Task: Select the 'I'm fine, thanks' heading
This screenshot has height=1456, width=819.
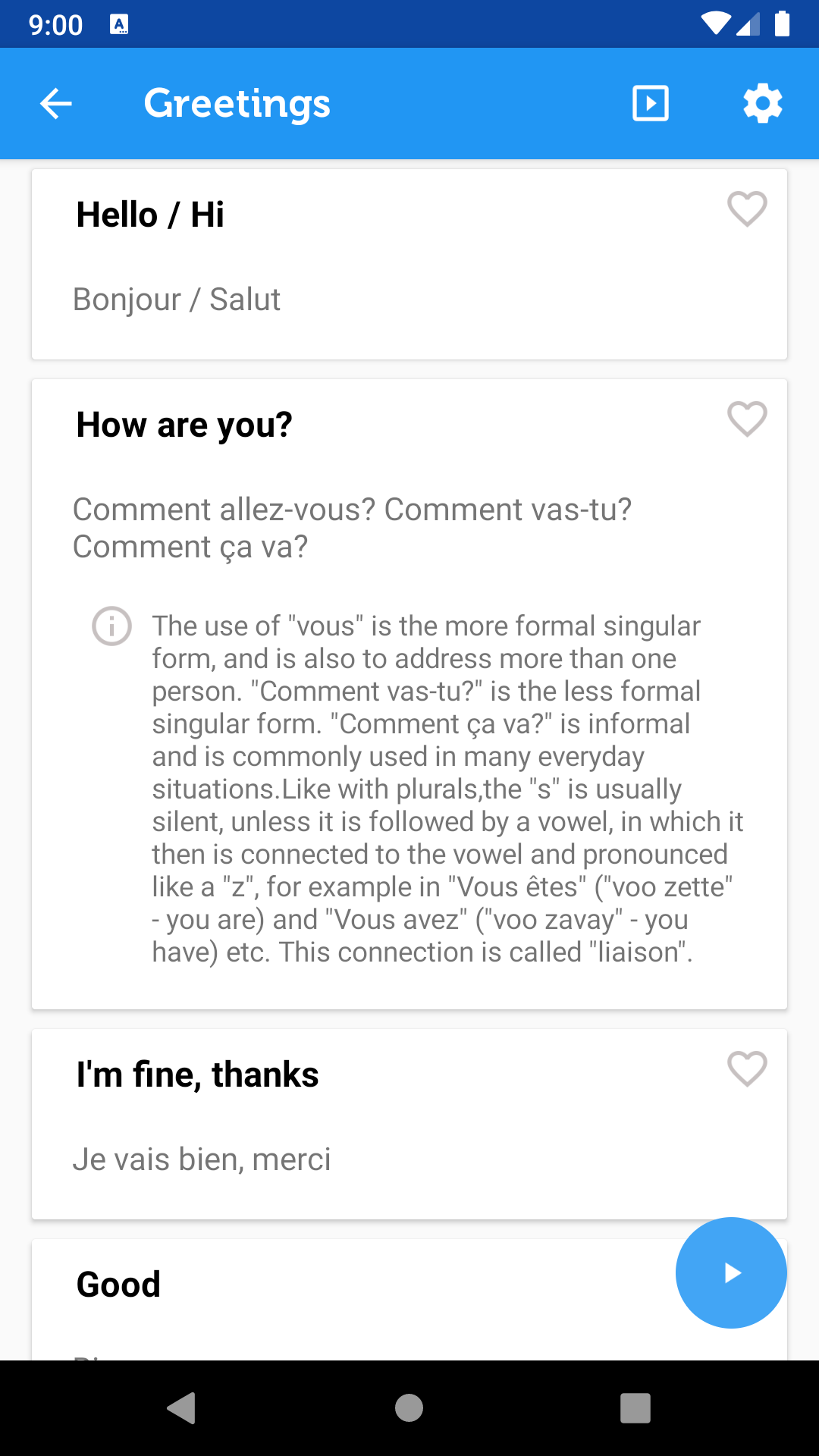Action: pos(197,1075)
